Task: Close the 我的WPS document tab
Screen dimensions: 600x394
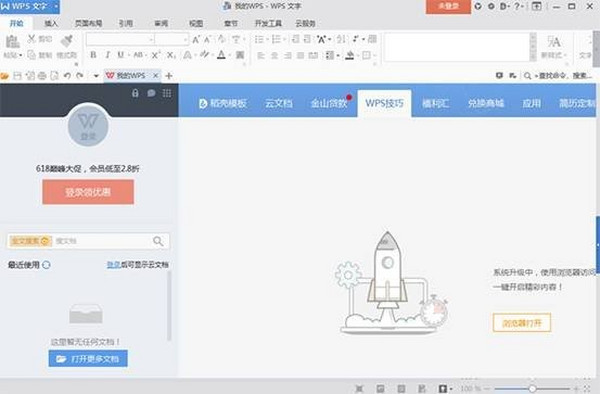Action: tap(156, 76)
